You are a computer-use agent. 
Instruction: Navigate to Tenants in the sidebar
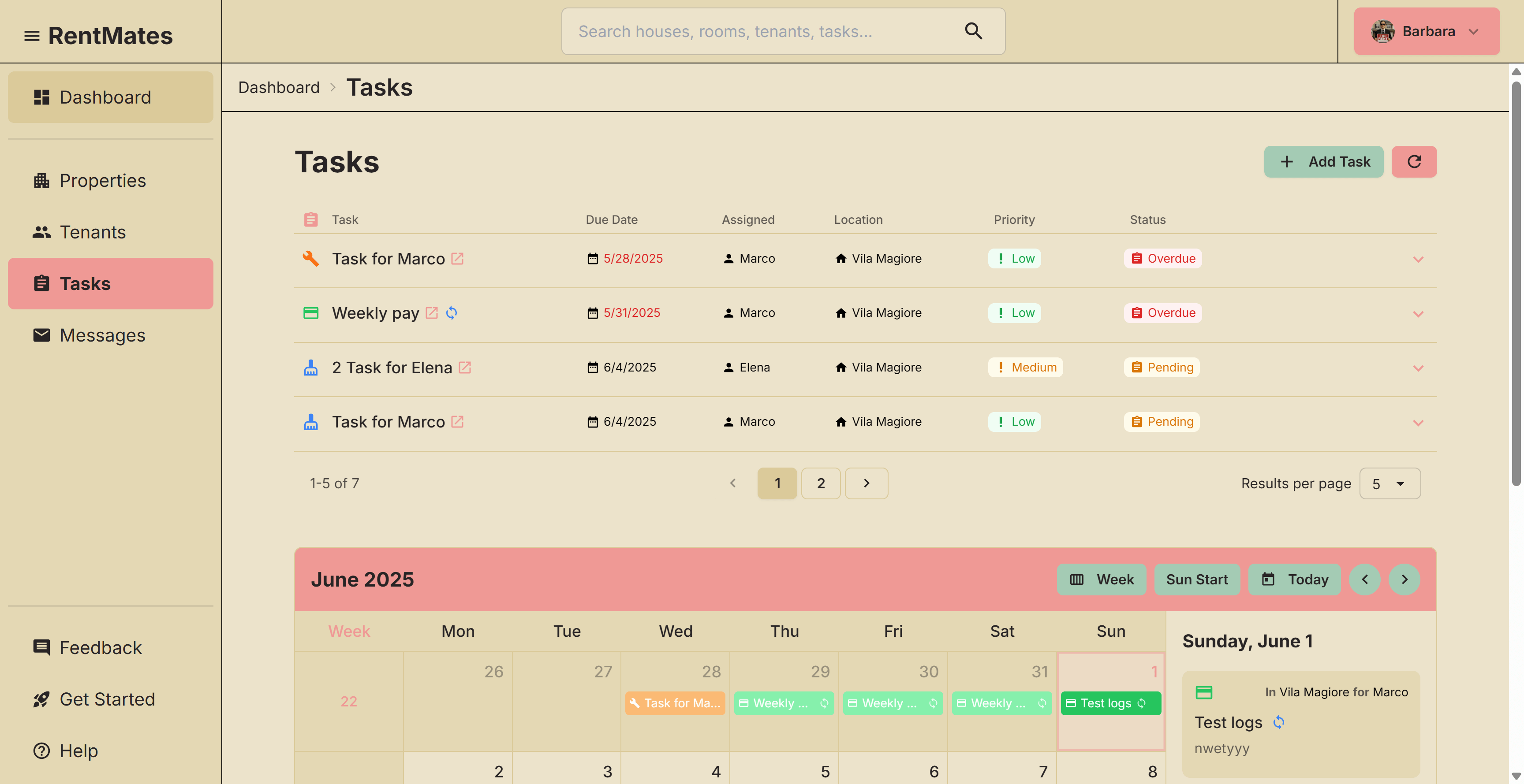(x=92, y=232)
